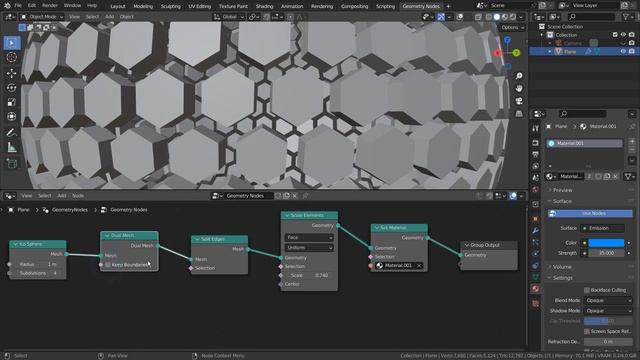Open the node editor Add menu
The width and height of the screenshot is (640, 360).
[62, 196]
